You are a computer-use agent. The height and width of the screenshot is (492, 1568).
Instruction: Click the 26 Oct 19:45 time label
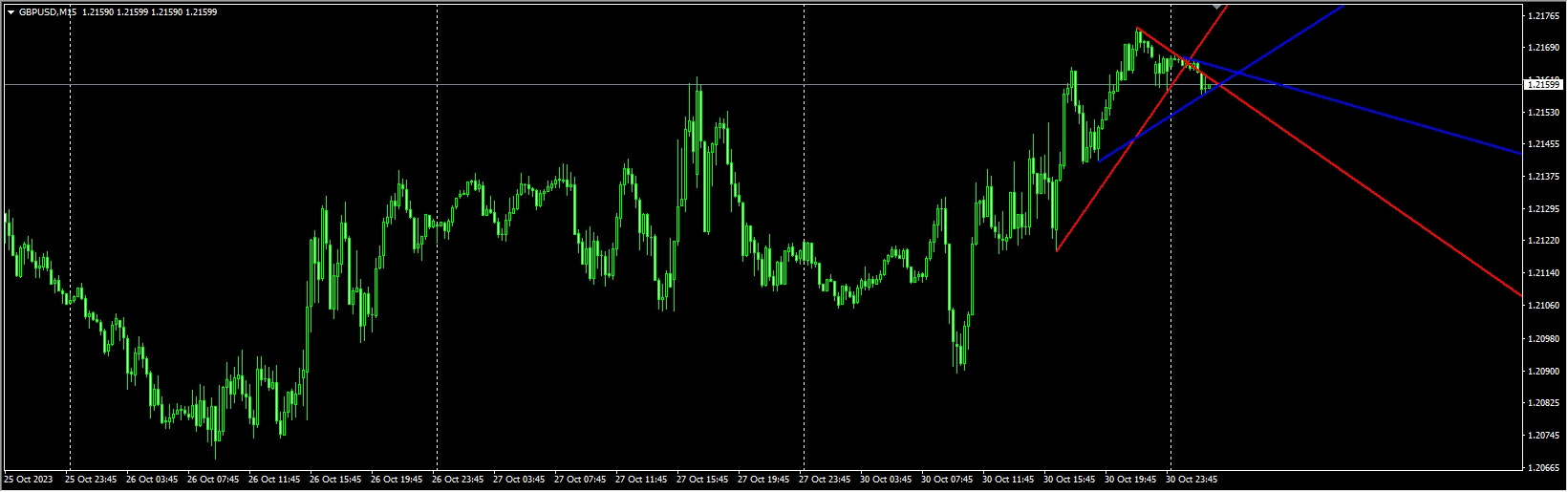point(397,480)
